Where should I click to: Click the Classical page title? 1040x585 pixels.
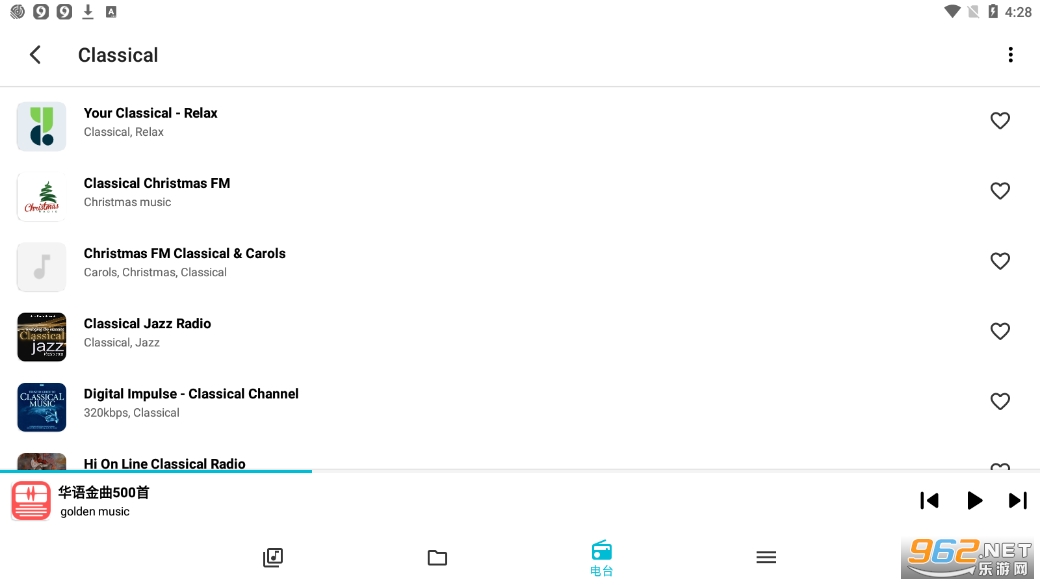click(x=118, y=55)
